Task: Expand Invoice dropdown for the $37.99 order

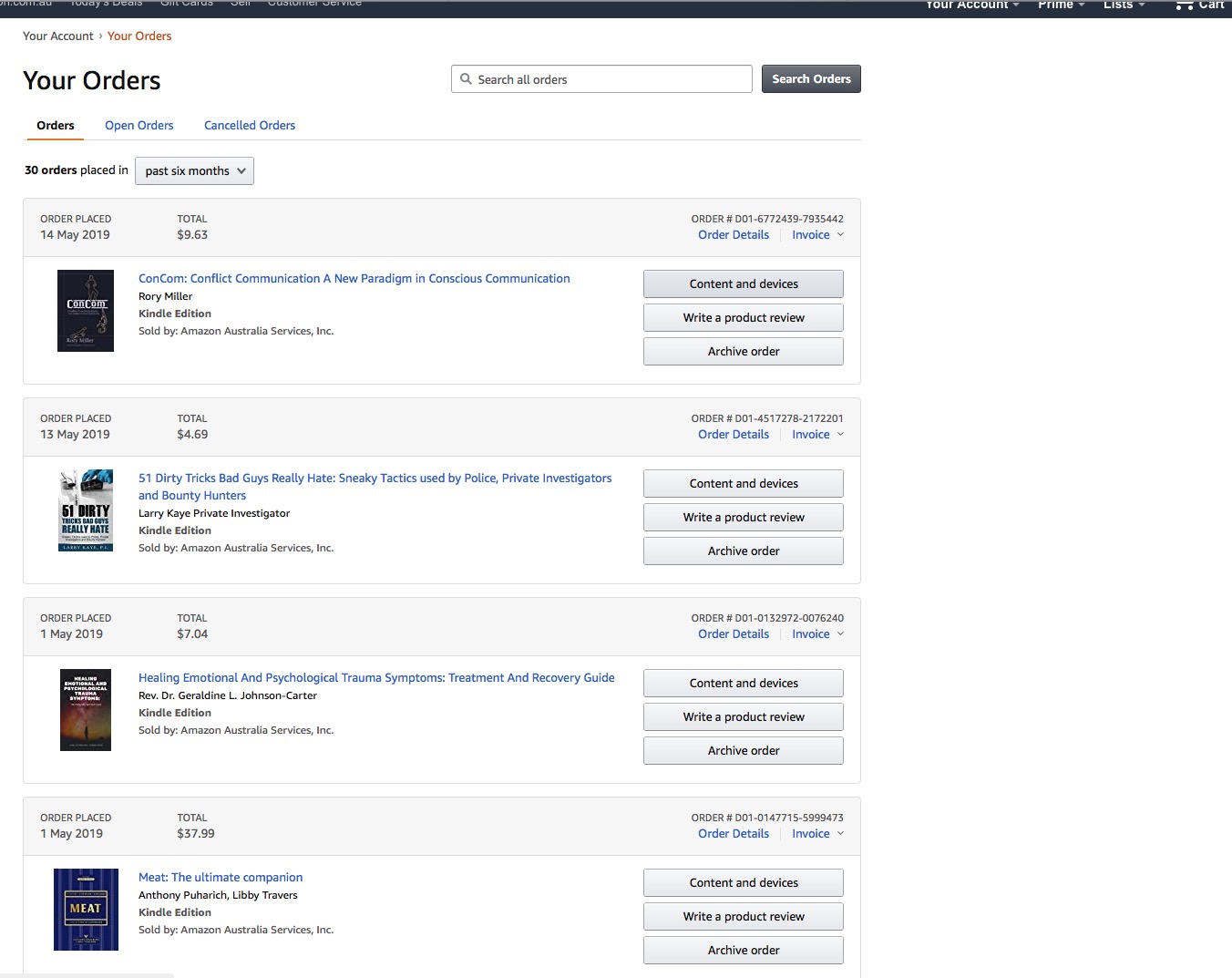Action: [817, 834]
